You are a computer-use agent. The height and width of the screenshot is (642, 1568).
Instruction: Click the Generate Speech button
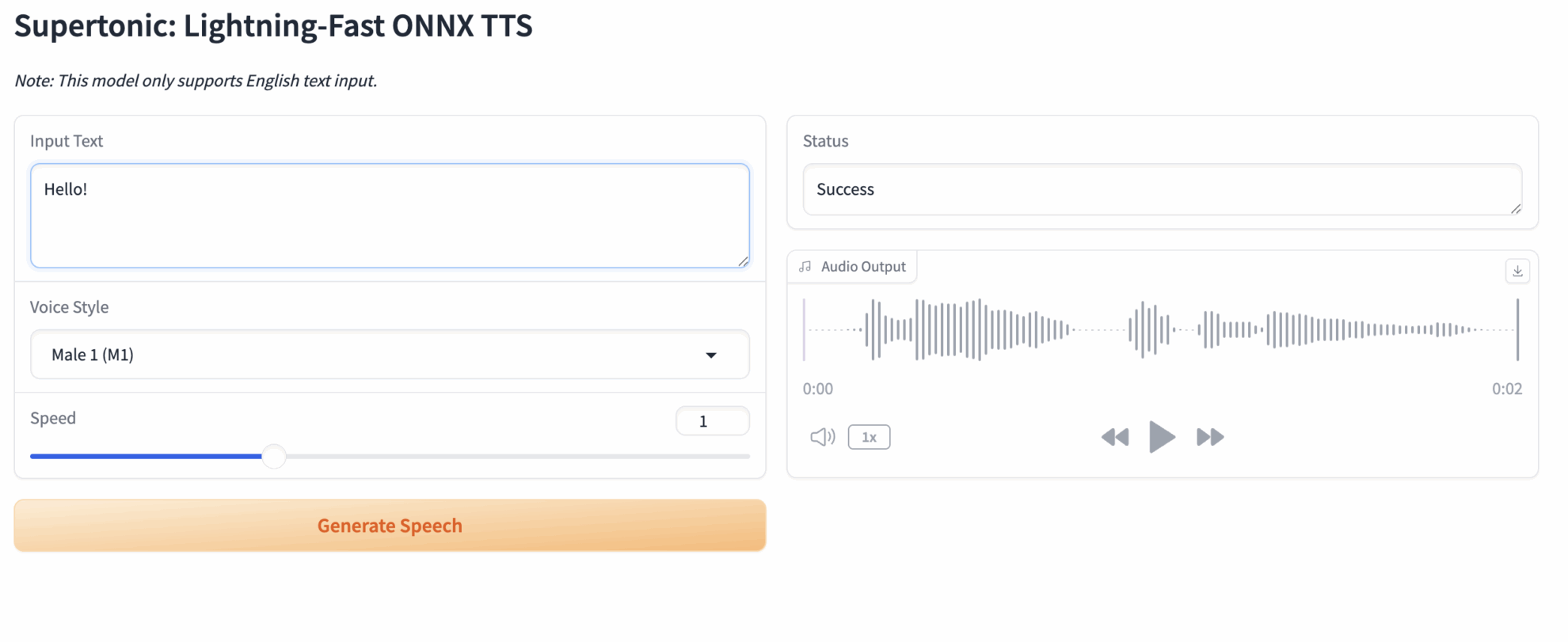[x=390, y=526]
